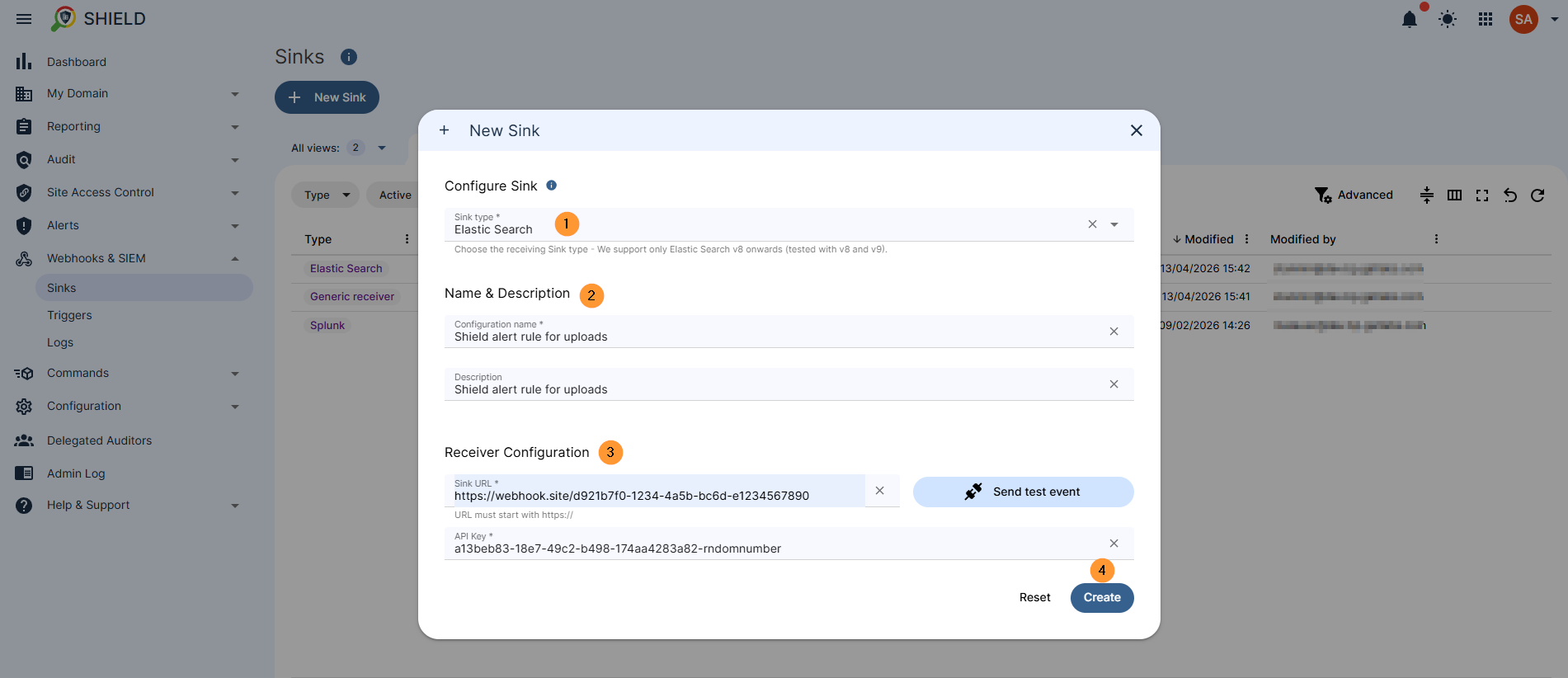The image size is (1568, 678).
Task: Click the Admin Log list icon
Action: point(24,473)
